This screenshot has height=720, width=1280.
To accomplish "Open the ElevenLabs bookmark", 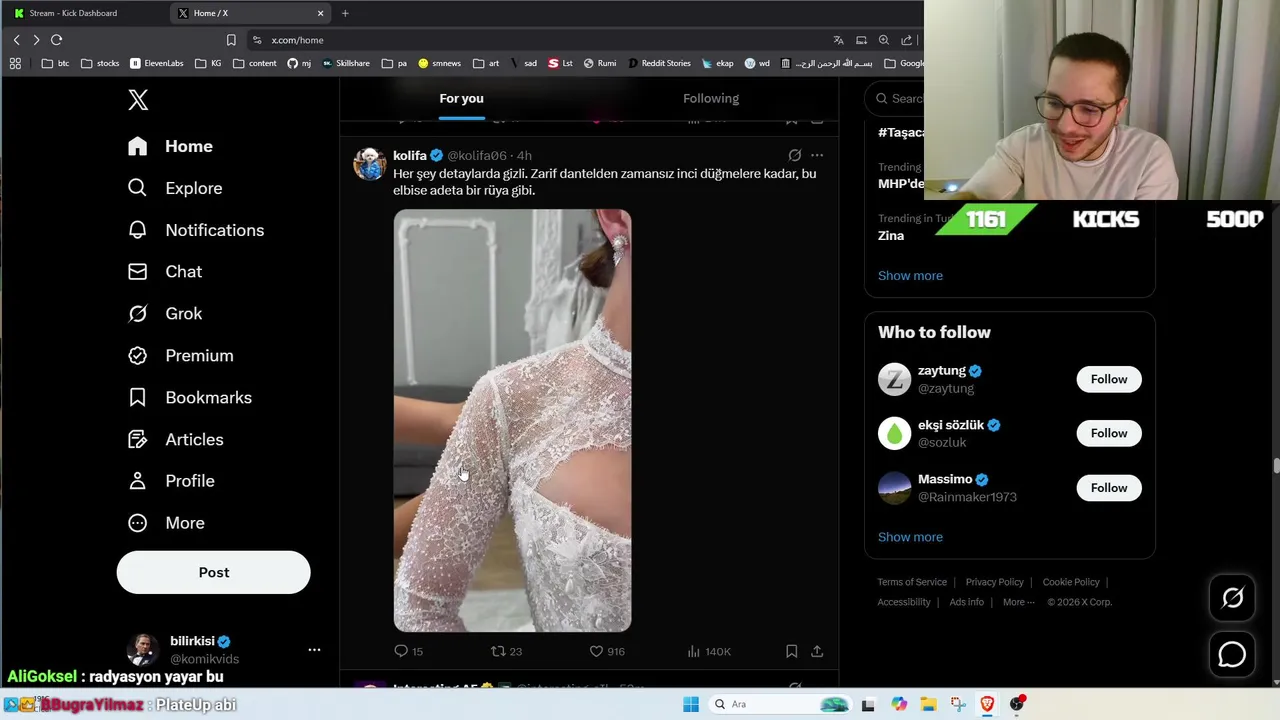I will point(157,63).
